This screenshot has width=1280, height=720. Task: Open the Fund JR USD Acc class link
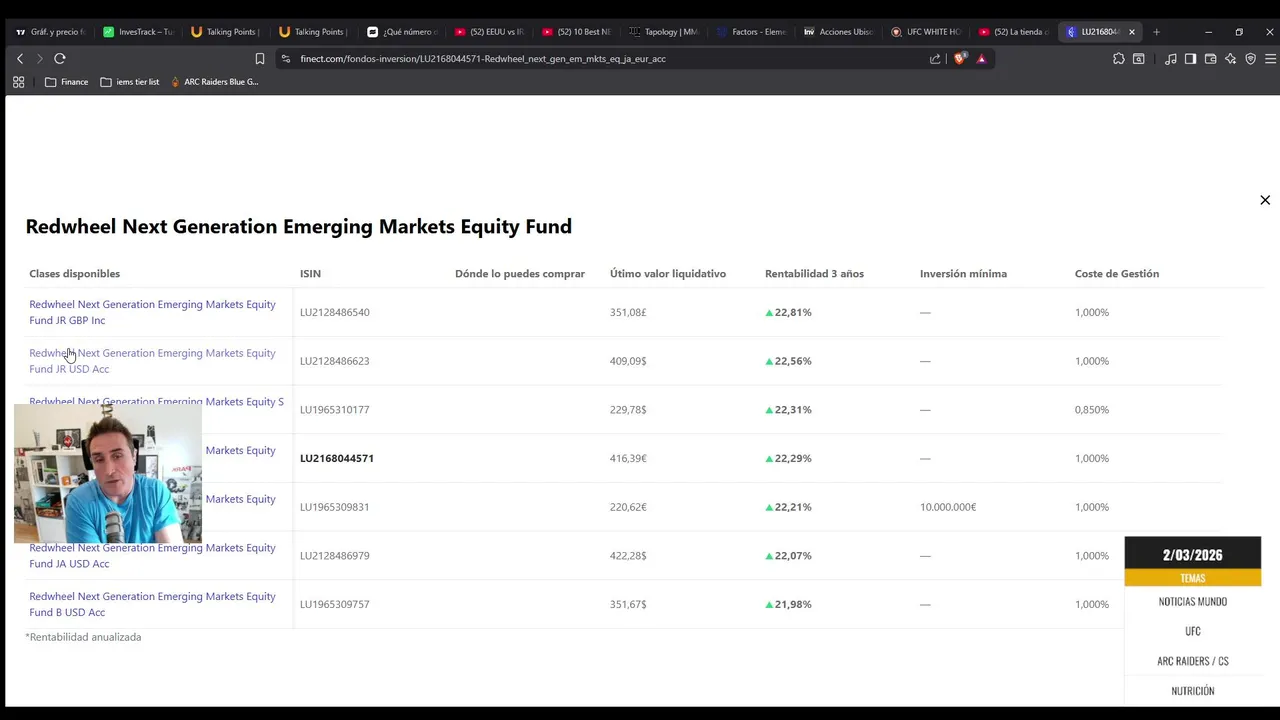pyautogui.click(x=152, y=361)
